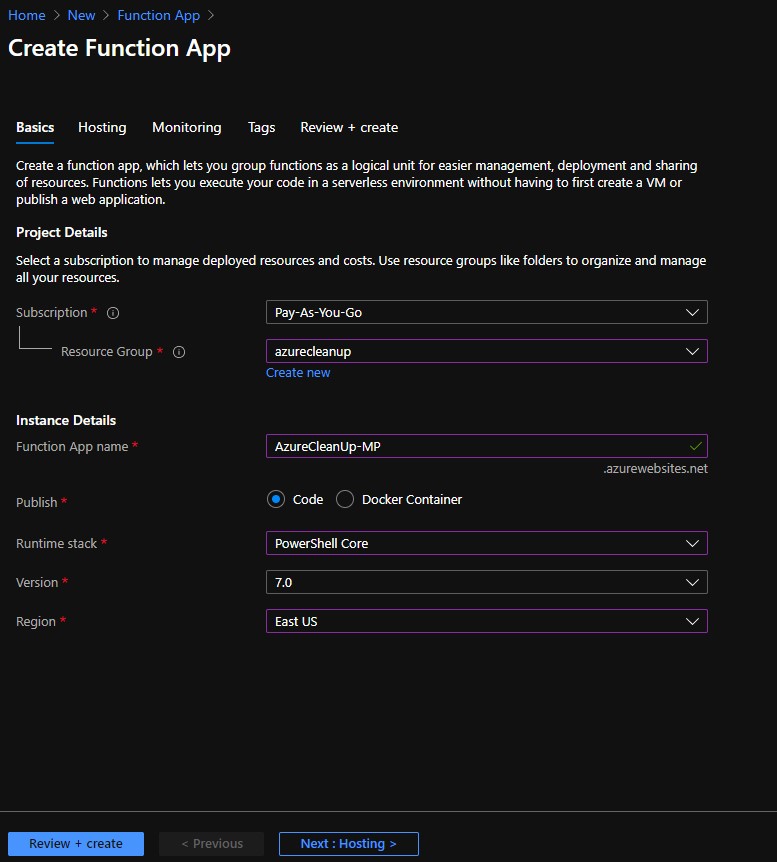Open Resource Group info tooltip icon
This screenshot has width=777, height=862.
pos(179,352)
